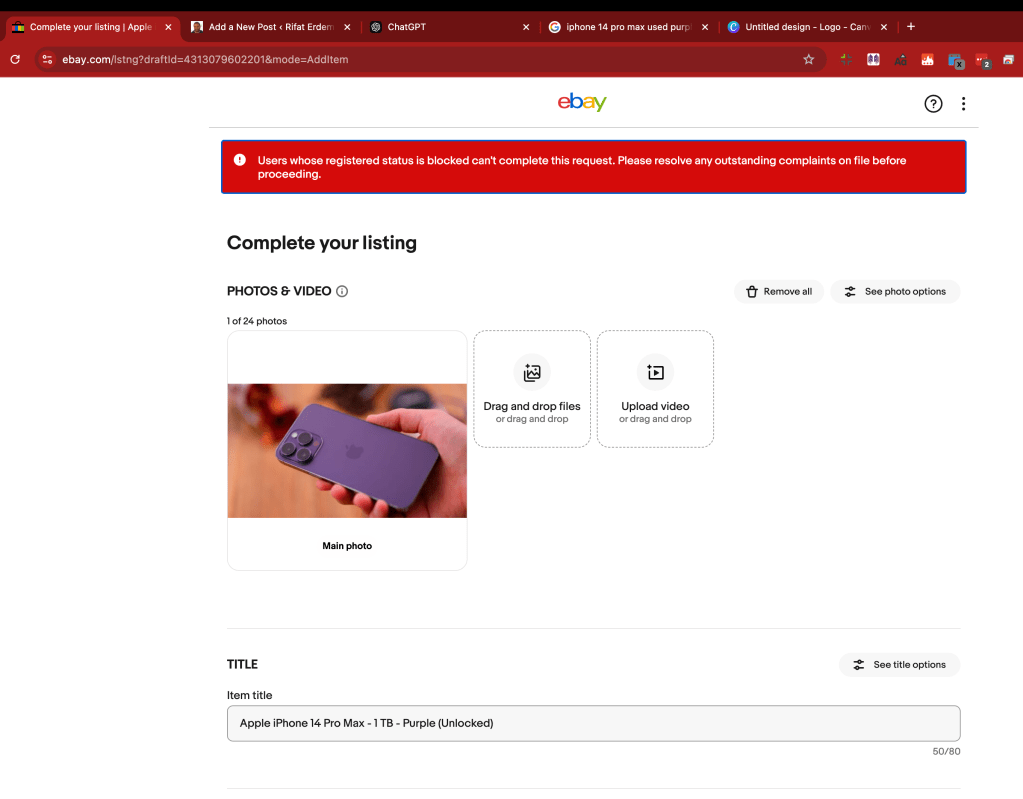Reload the eBay listing page
1023x799 pixels.
coord(15,59)
